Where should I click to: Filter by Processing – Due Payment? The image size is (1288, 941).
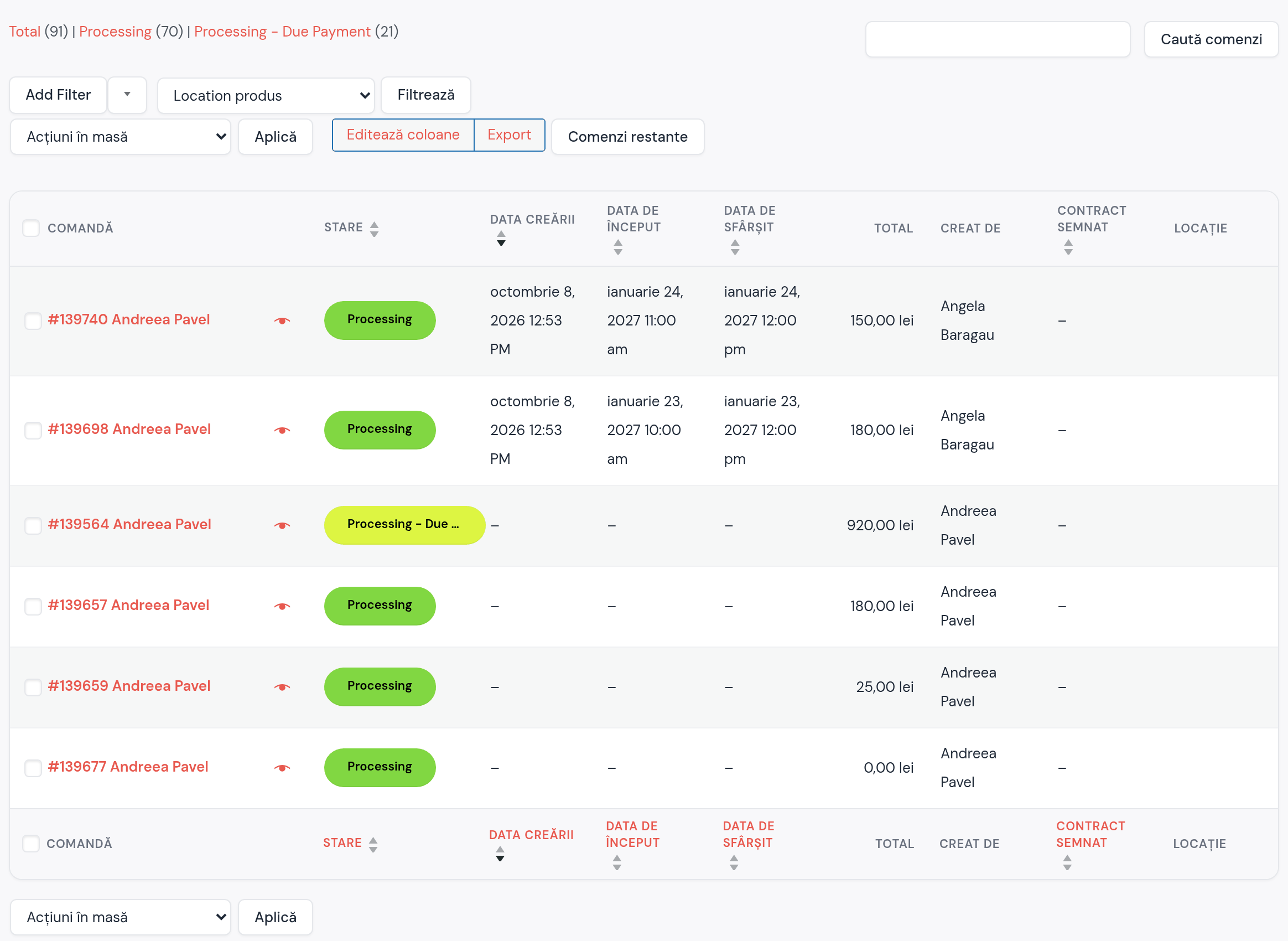click(282, 32)
